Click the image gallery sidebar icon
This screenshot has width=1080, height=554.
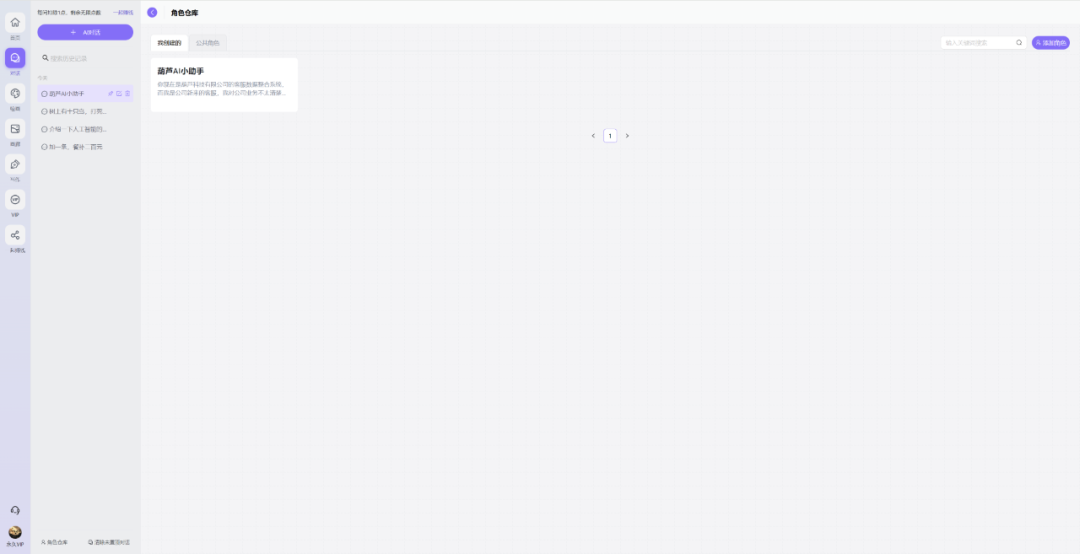15,129
